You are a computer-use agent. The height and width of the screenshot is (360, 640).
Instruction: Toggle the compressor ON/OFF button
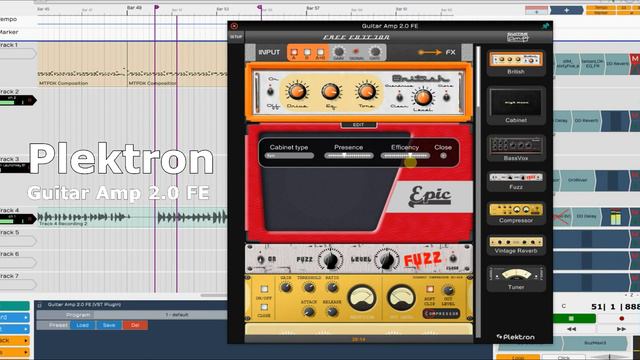point(264,289)
